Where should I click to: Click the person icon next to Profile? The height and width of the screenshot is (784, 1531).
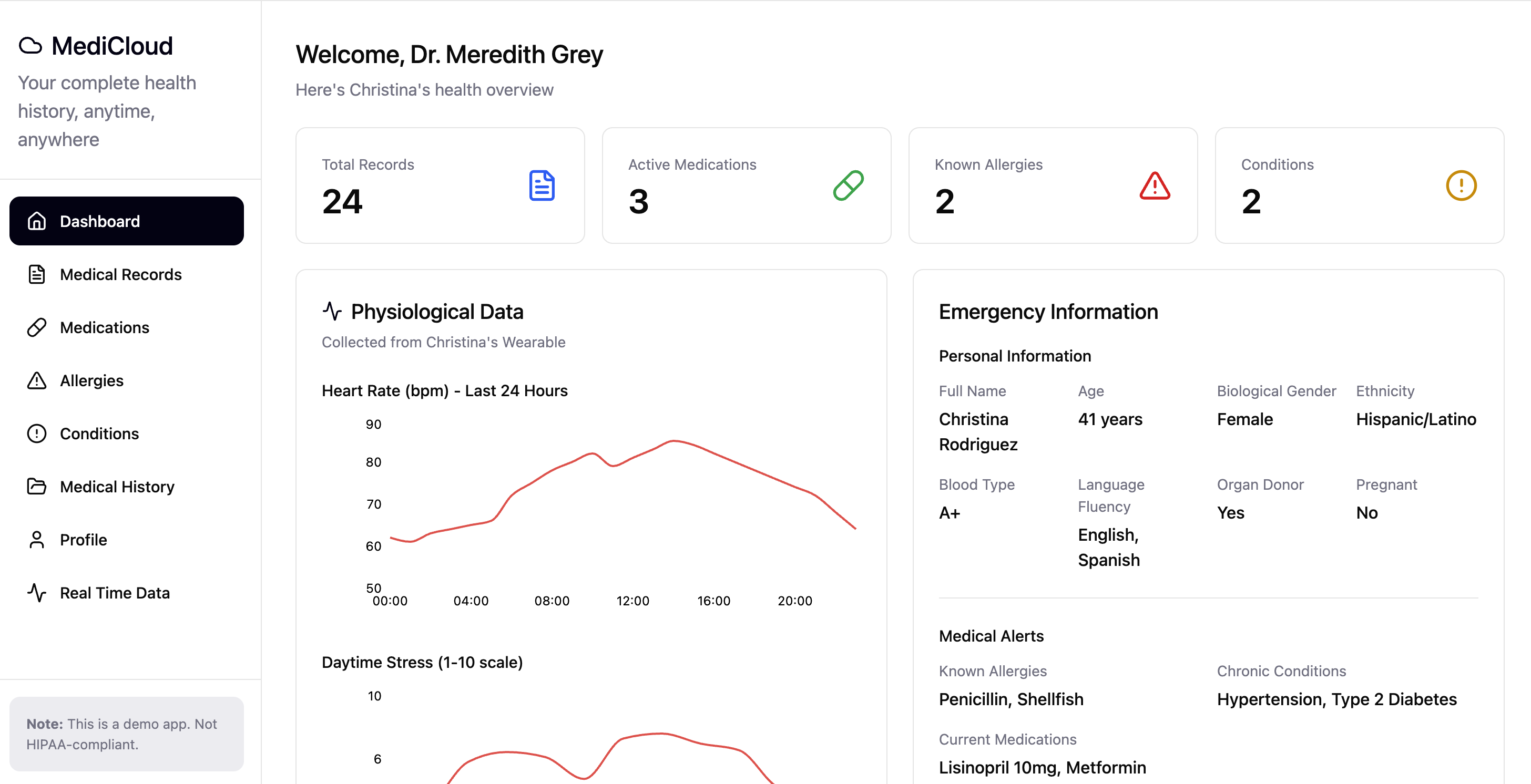[x=37, y=539]
